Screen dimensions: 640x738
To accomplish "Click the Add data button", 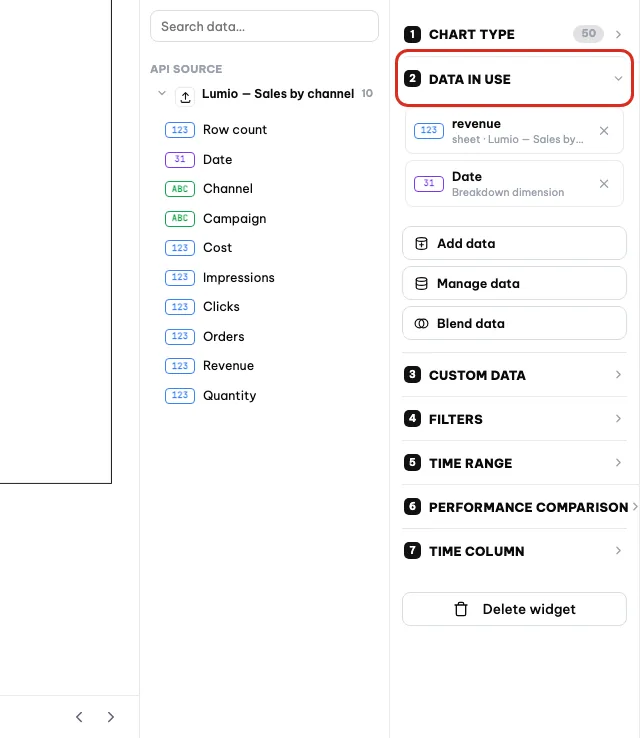I will coord(514,243).
